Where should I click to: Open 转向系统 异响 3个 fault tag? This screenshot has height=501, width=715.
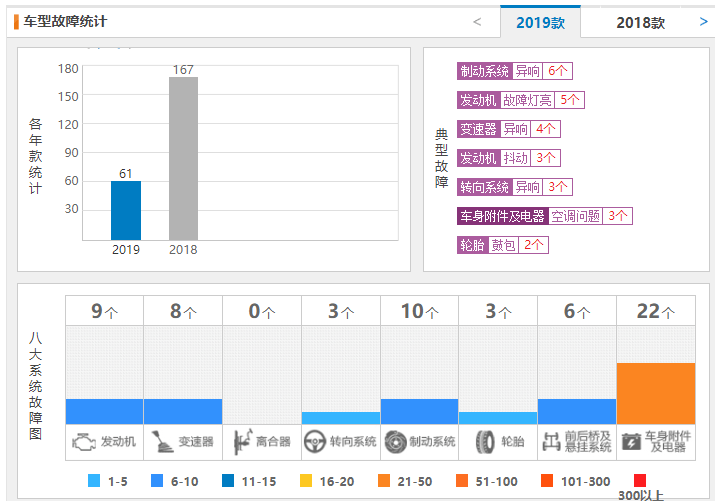click(x=515, y=187)
